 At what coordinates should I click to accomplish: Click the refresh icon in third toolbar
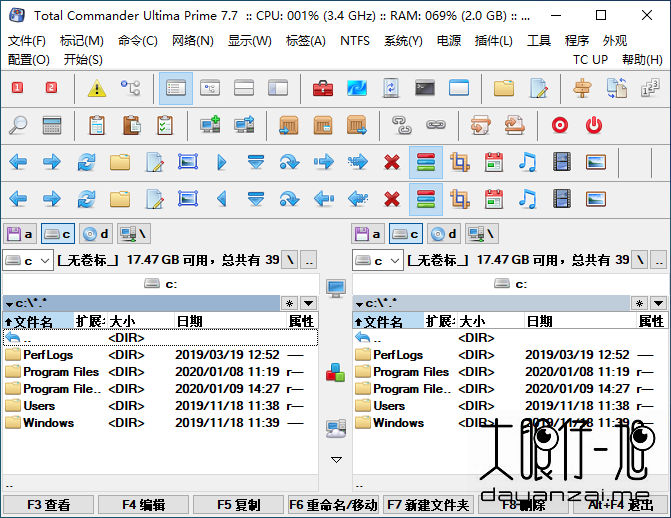pos(86,162)
